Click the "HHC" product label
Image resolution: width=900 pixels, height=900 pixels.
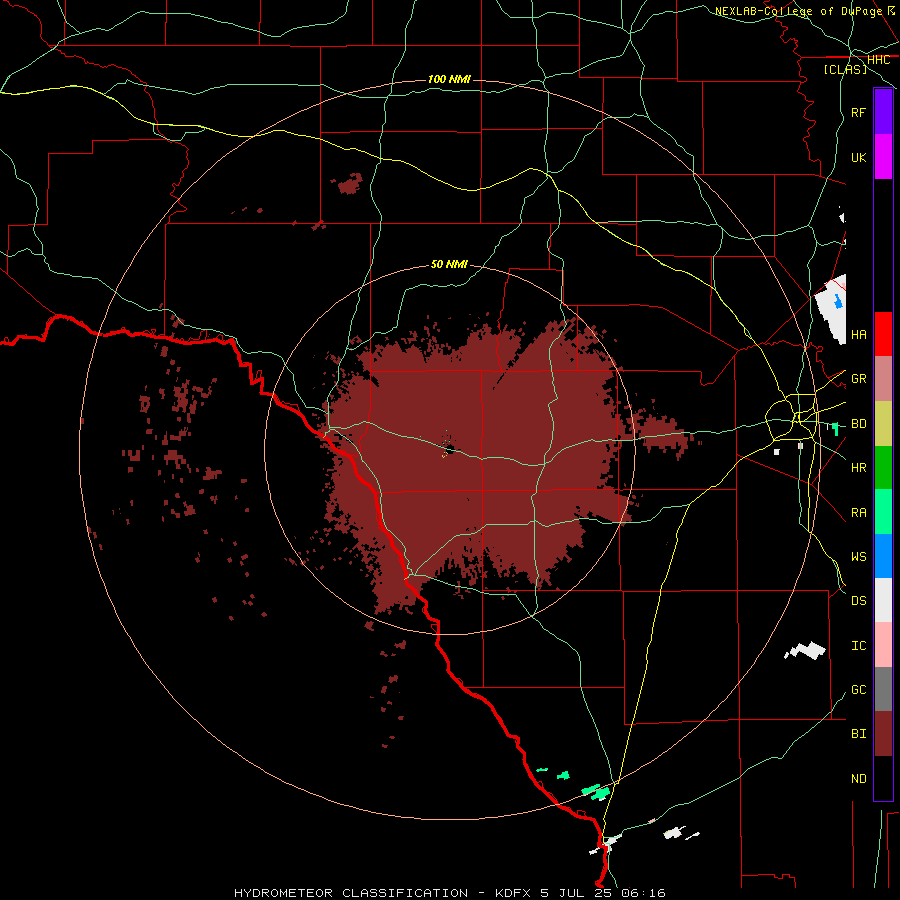point(878,60)
